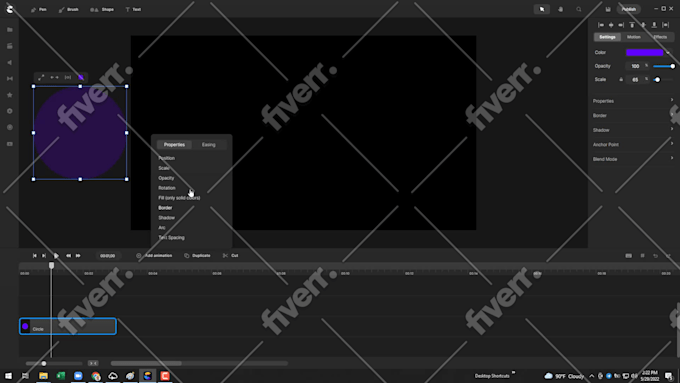The image size is (680, 383).
Task: Open the transitions bowtie icon in sidebar
Action: pyautogui.click(x=10, y=79)
